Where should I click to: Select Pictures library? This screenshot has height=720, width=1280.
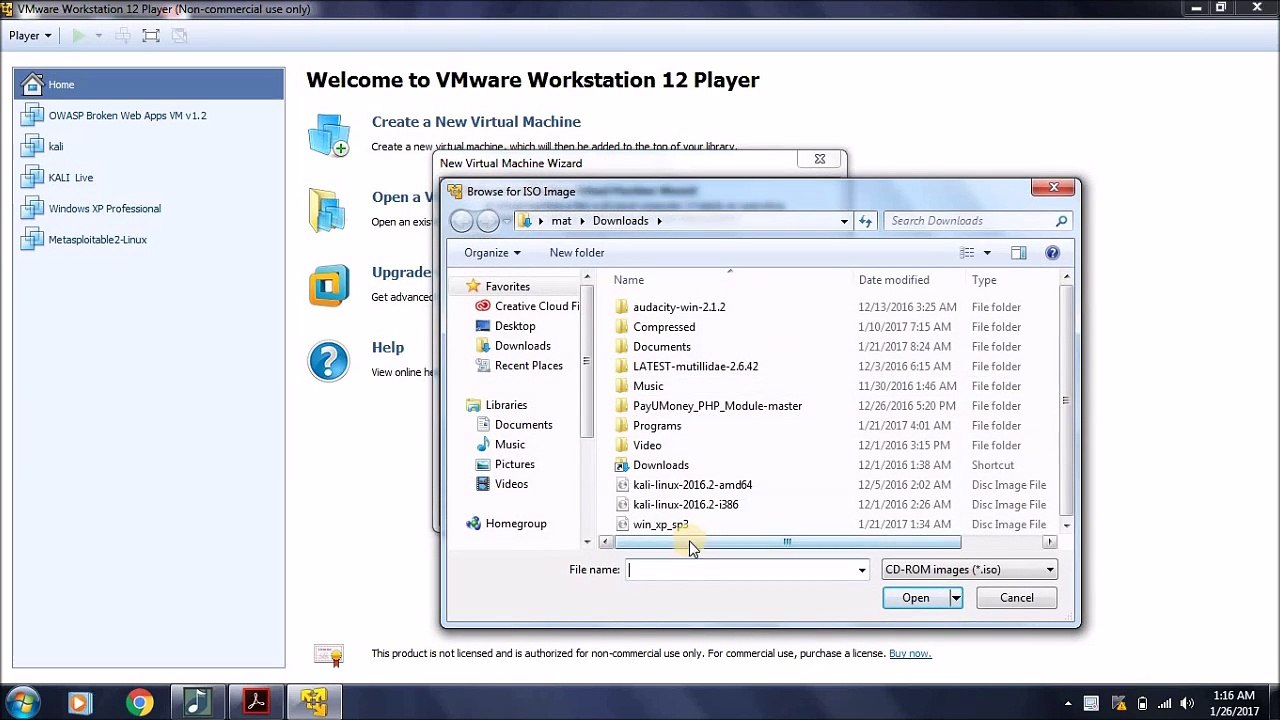pyautogui.click(x=514, y=464)
